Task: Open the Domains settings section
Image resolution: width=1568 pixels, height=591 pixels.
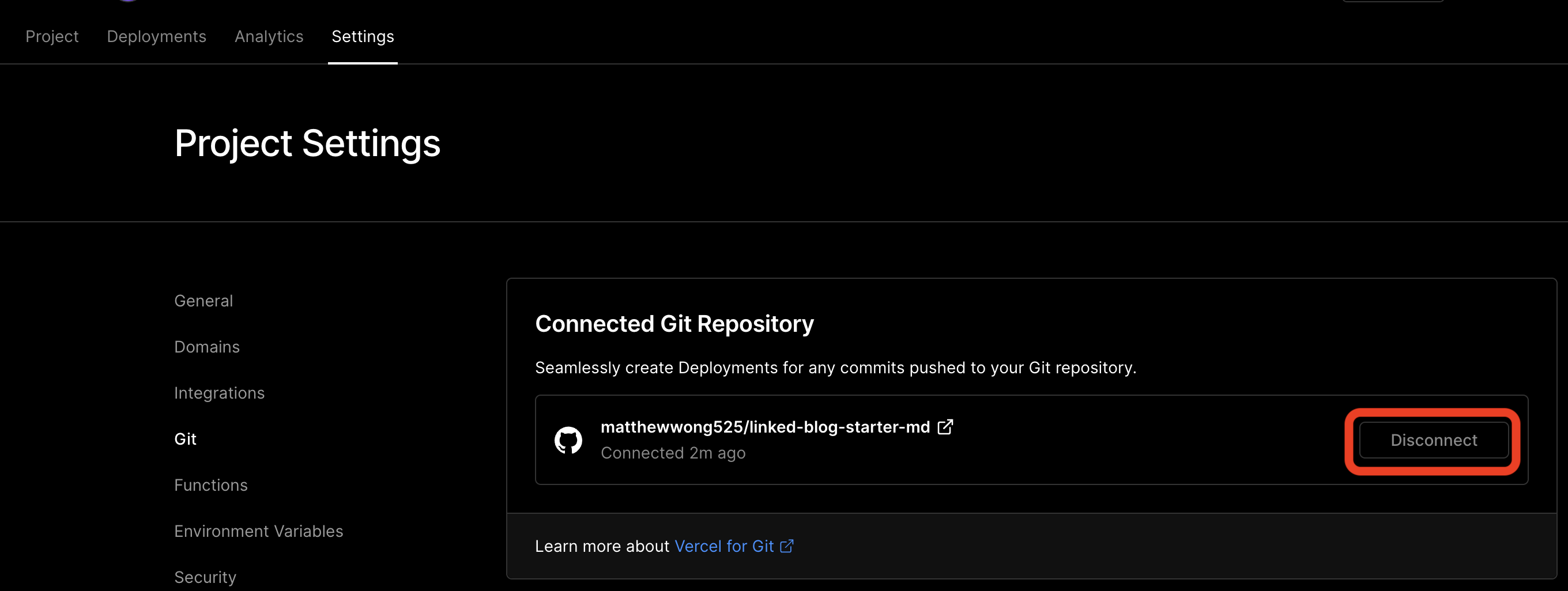Action: click(207, 347)
